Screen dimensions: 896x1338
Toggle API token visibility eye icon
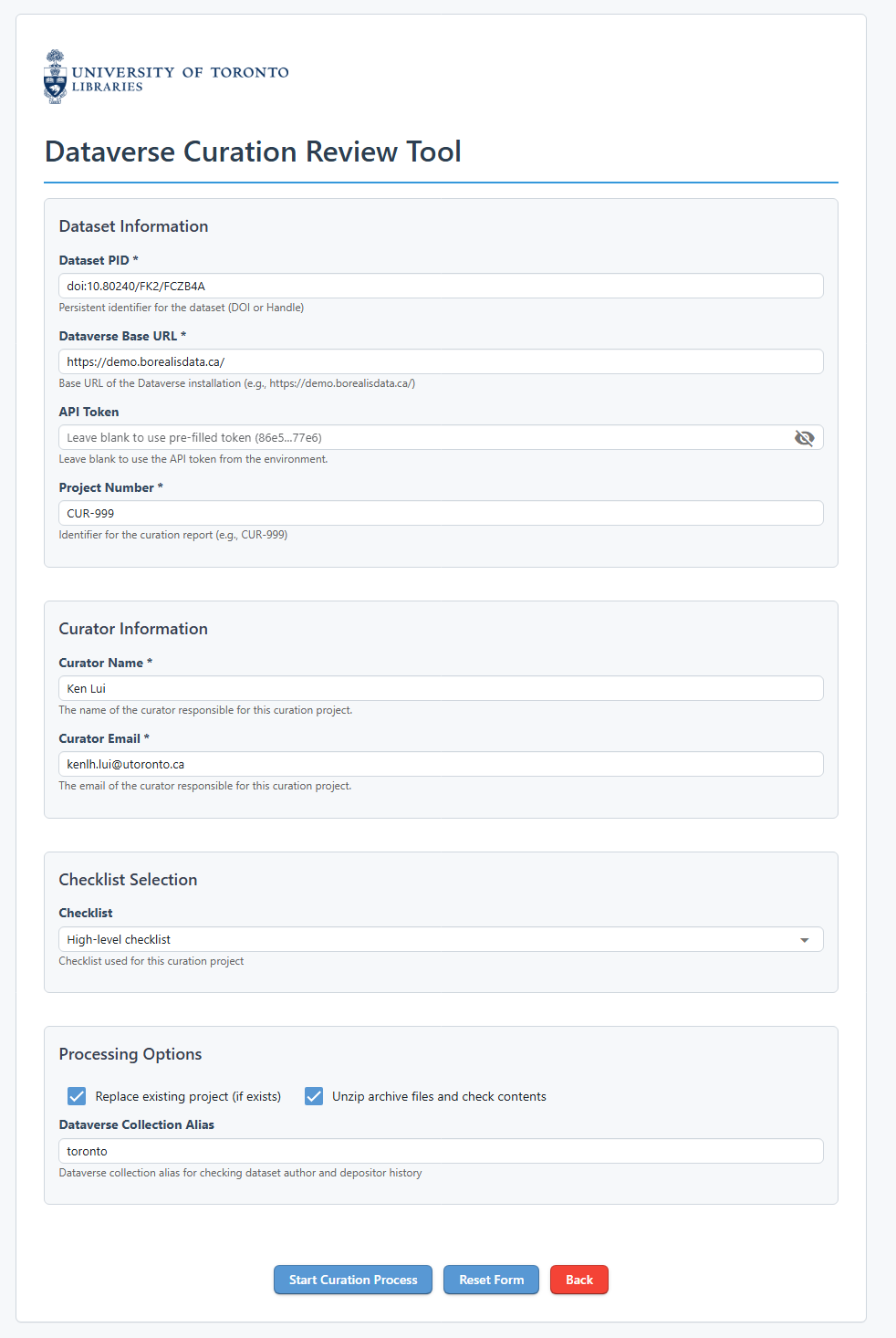(804, 438)
